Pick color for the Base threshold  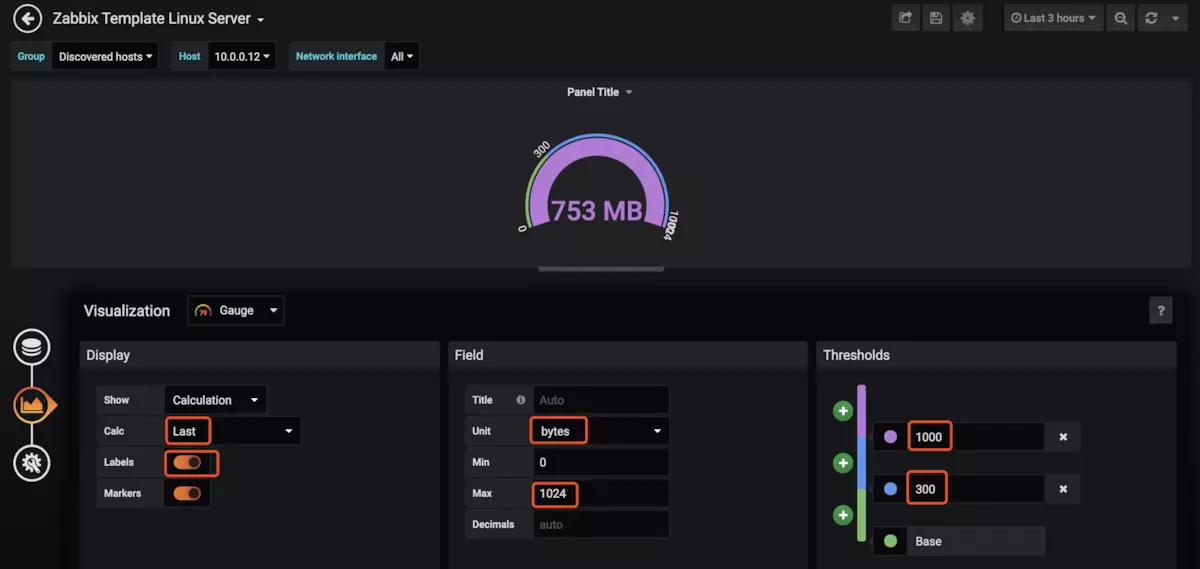click(891, 541)
